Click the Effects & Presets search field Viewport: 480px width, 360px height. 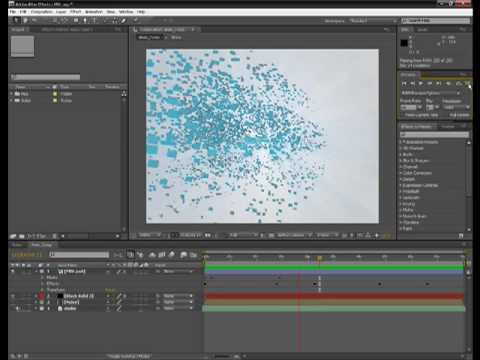pyautogui.click(x=434, y=134)
